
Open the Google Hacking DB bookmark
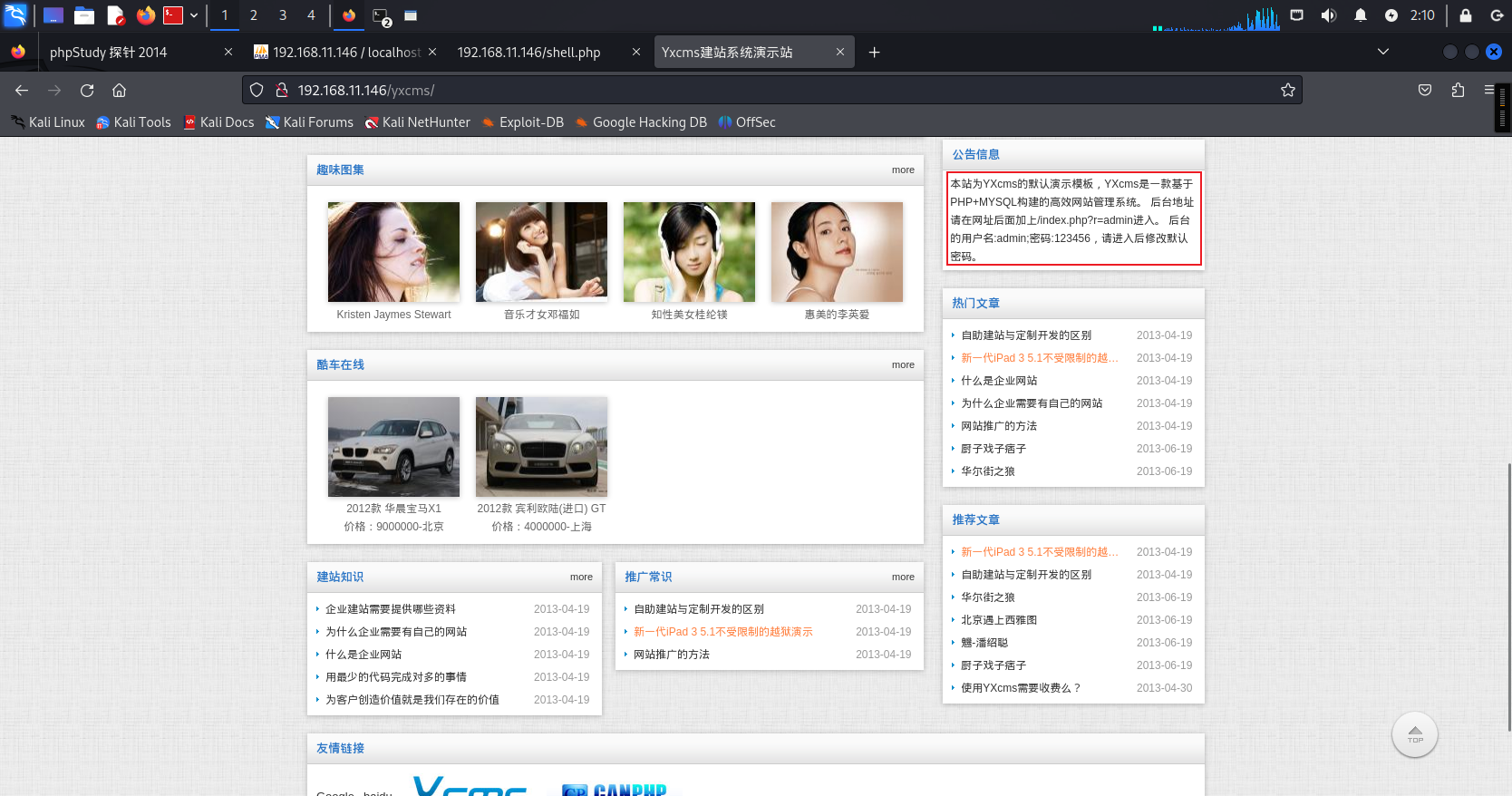coord(641,122)
